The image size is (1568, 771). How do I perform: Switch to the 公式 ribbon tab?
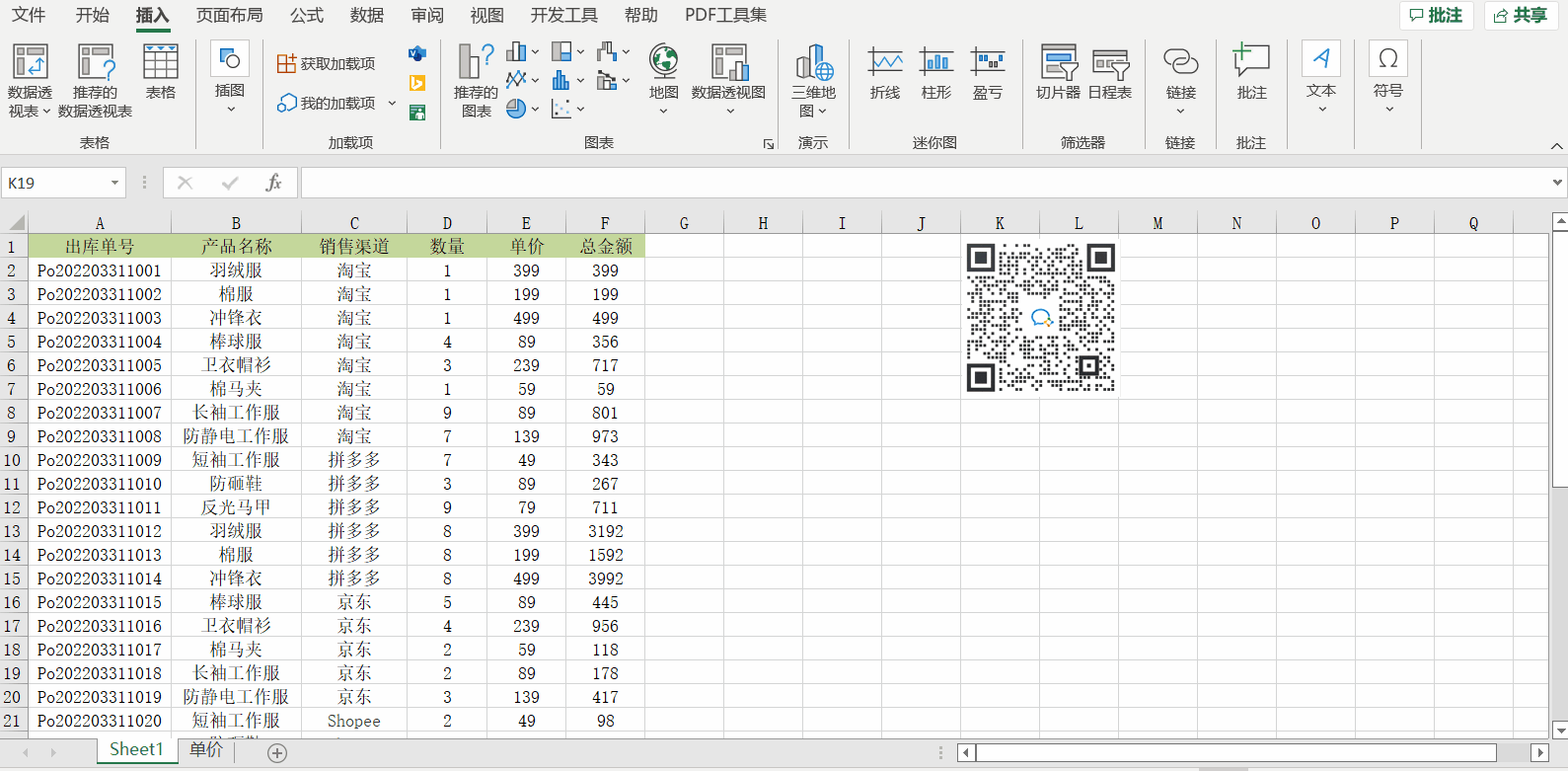[x=306, y=15]
